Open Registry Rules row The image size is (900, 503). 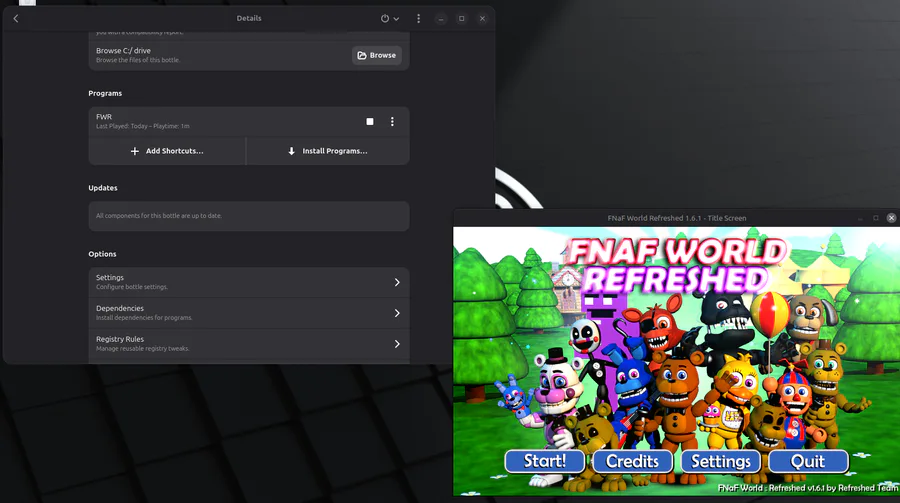(x=249, y=343)
